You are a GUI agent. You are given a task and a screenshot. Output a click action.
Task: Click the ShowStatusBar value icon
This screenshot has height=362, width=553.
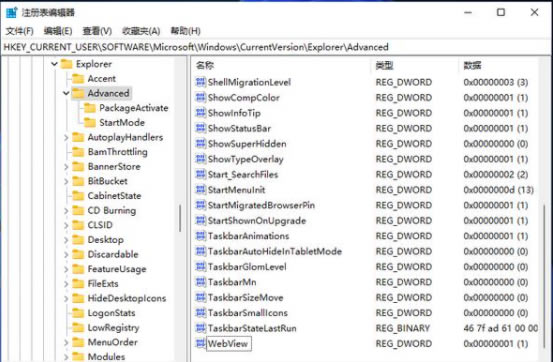(x=200, y=128)
